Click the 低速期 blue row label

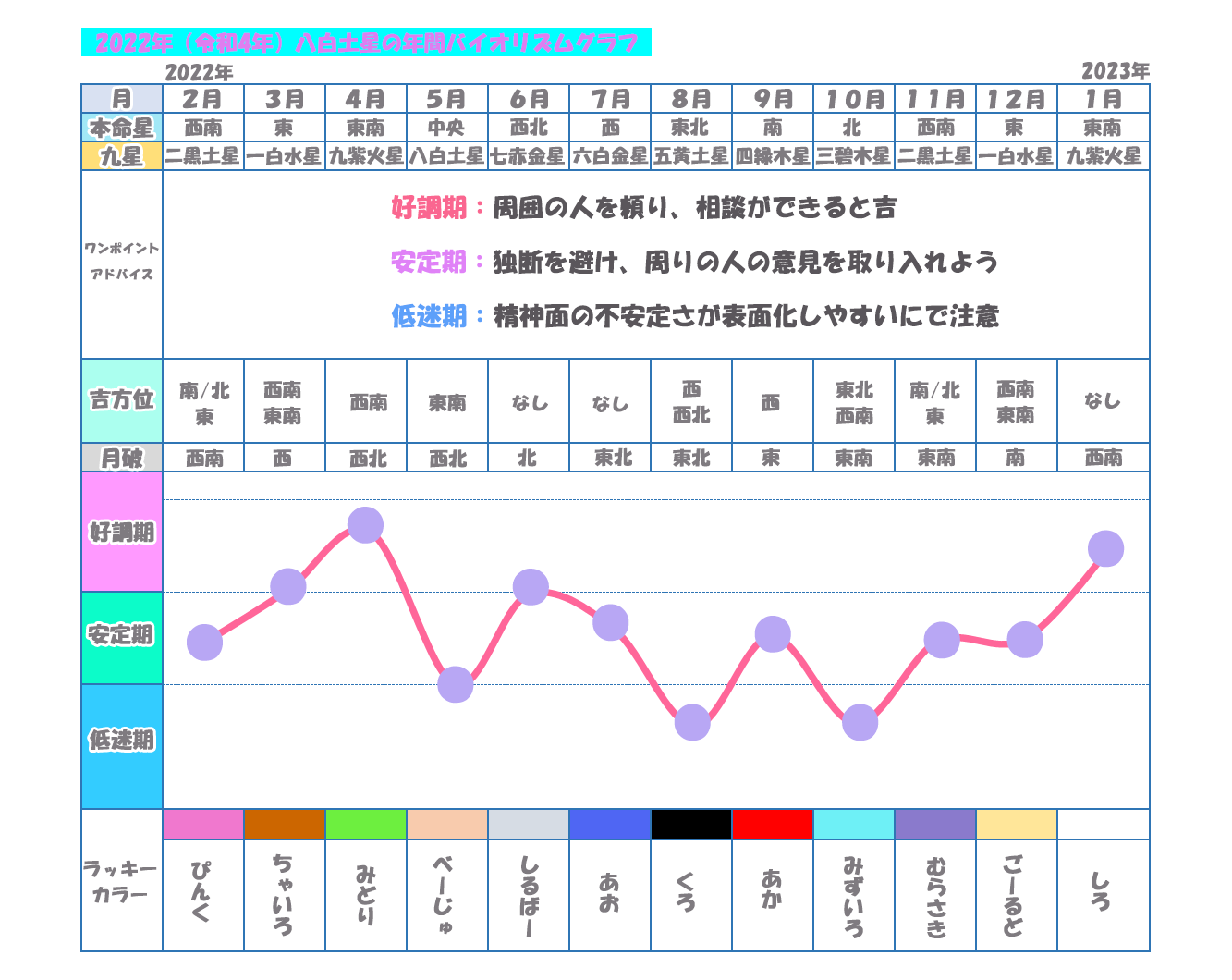[122, 741]
